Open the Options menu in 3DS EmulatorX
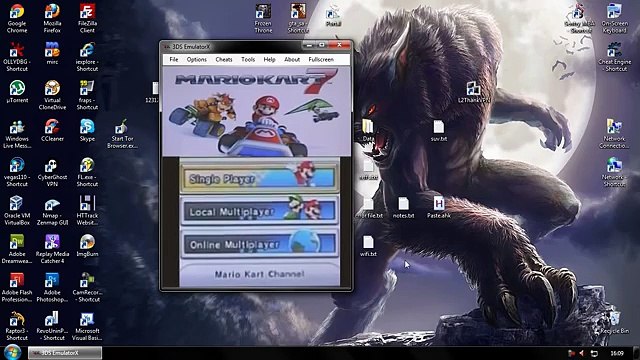 tap(196, 60)
